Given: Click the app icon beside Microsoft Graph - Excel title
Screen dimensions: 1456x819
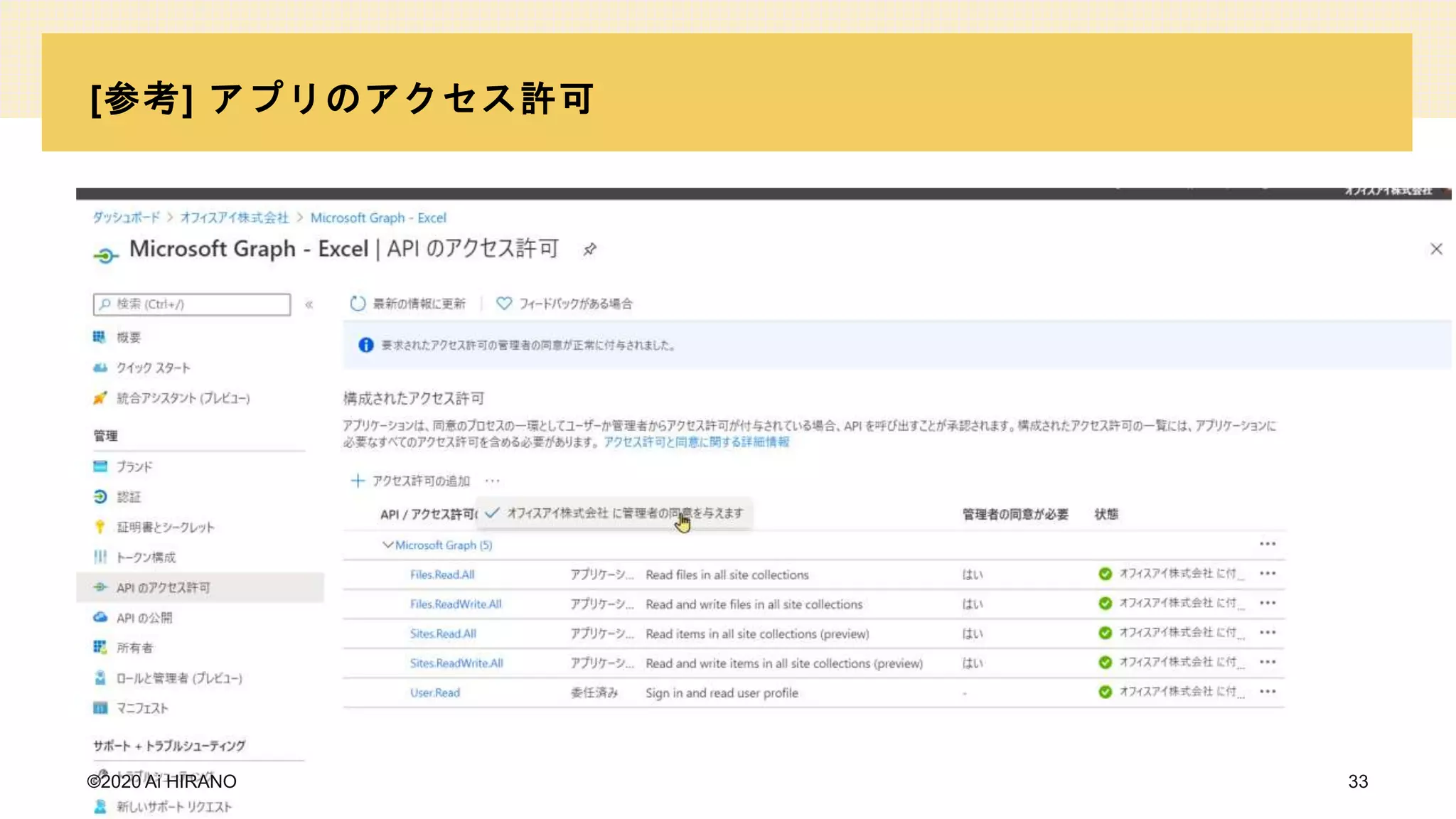Looking at the screenshot, I should pos(105,256).
